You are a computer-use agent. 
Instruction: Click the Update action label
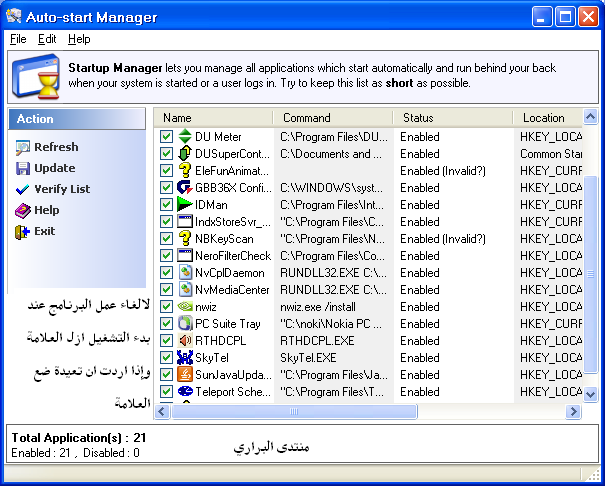pyautogui.click(x=55, y=168)
